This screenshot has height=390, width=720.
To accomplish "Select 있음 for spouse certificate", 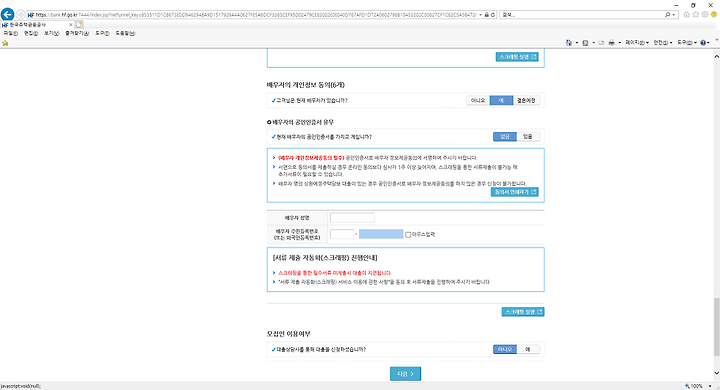I will [x=528, y=137].
